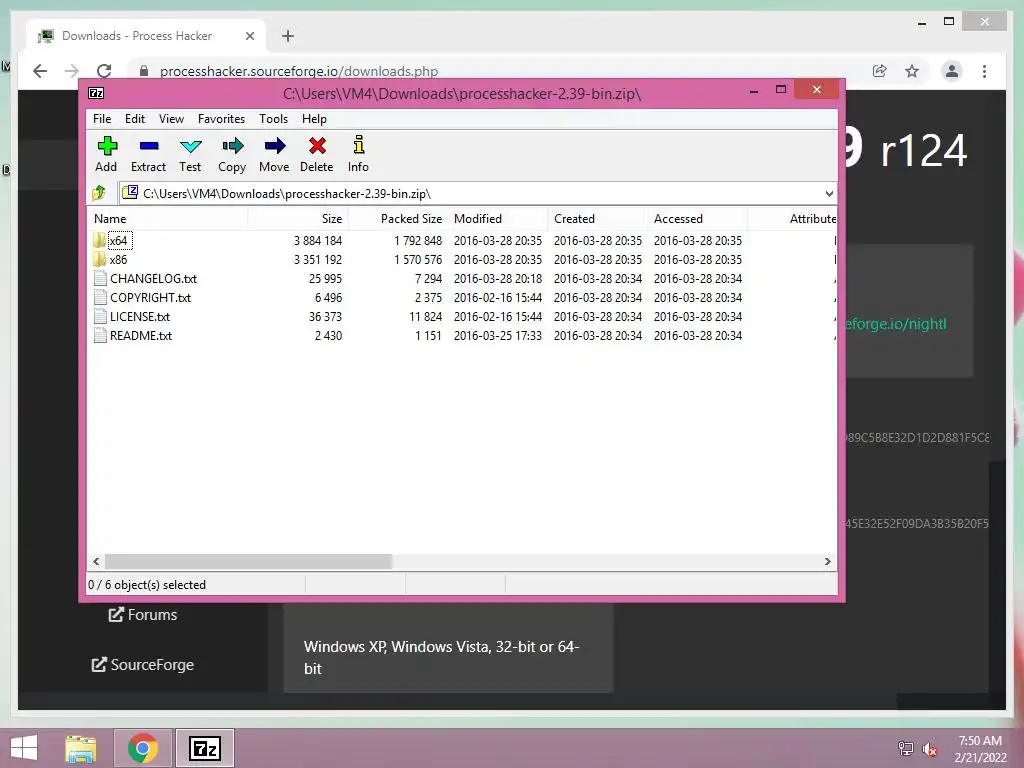Open a new Chrome tab

point(288,36)
